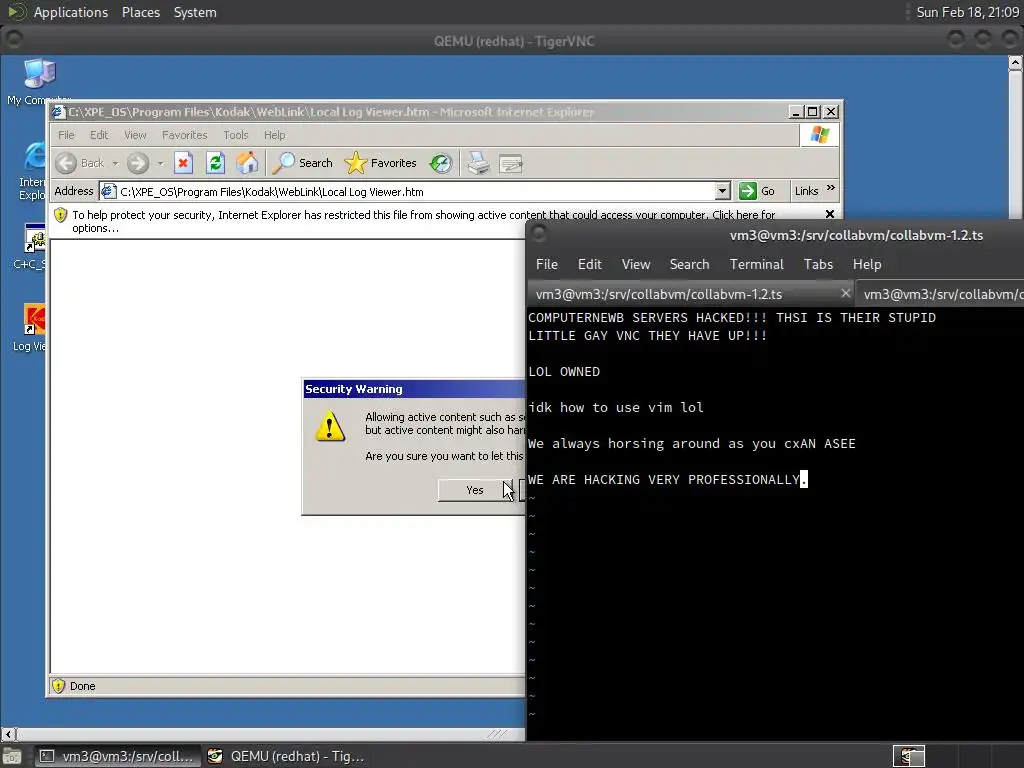This screenshot has width=1024, height=768.
Task: Stop page loading with red X icon
Action: [184, 163]
